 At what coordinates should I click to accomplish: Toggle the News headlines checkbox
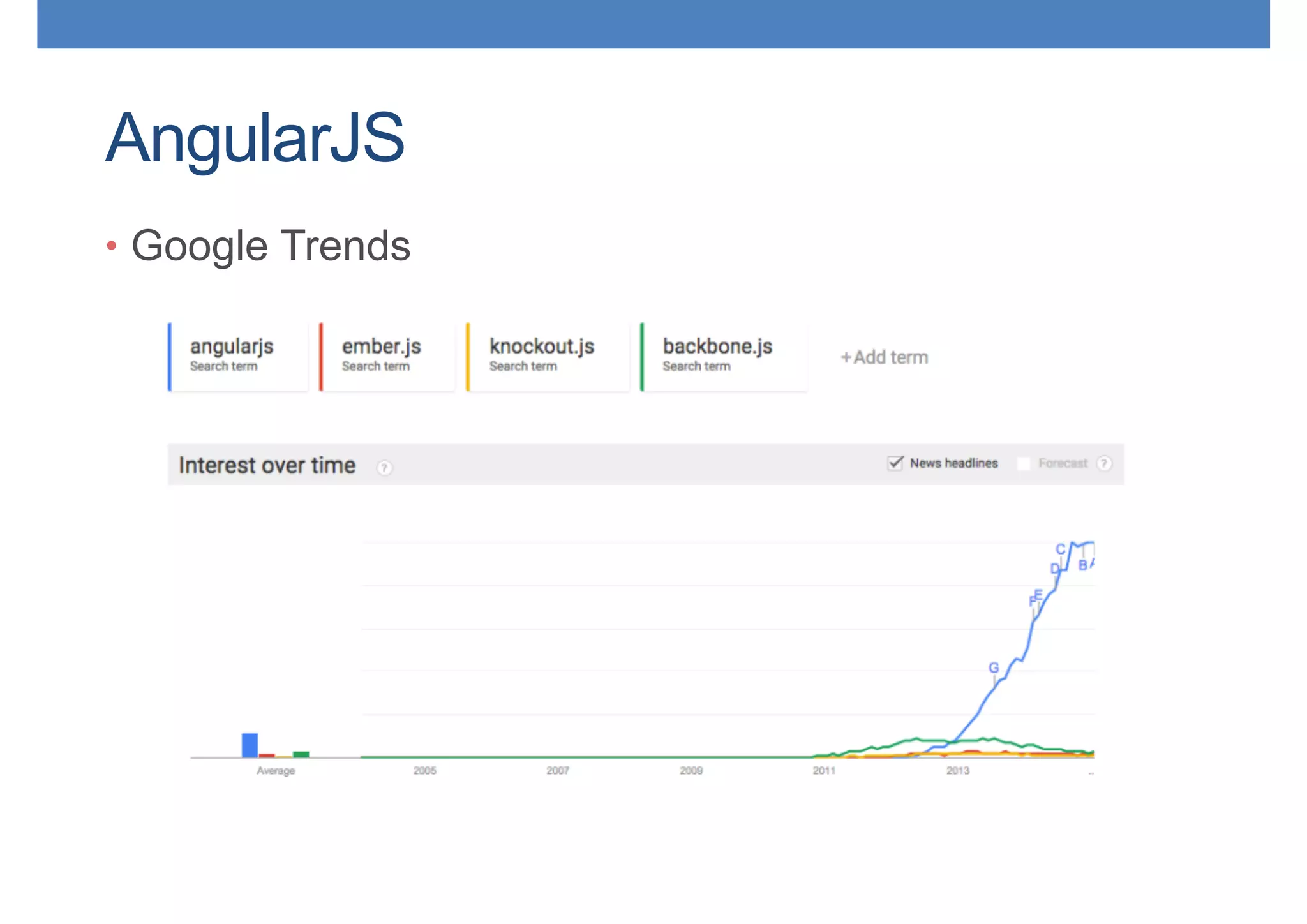point(895,463)
